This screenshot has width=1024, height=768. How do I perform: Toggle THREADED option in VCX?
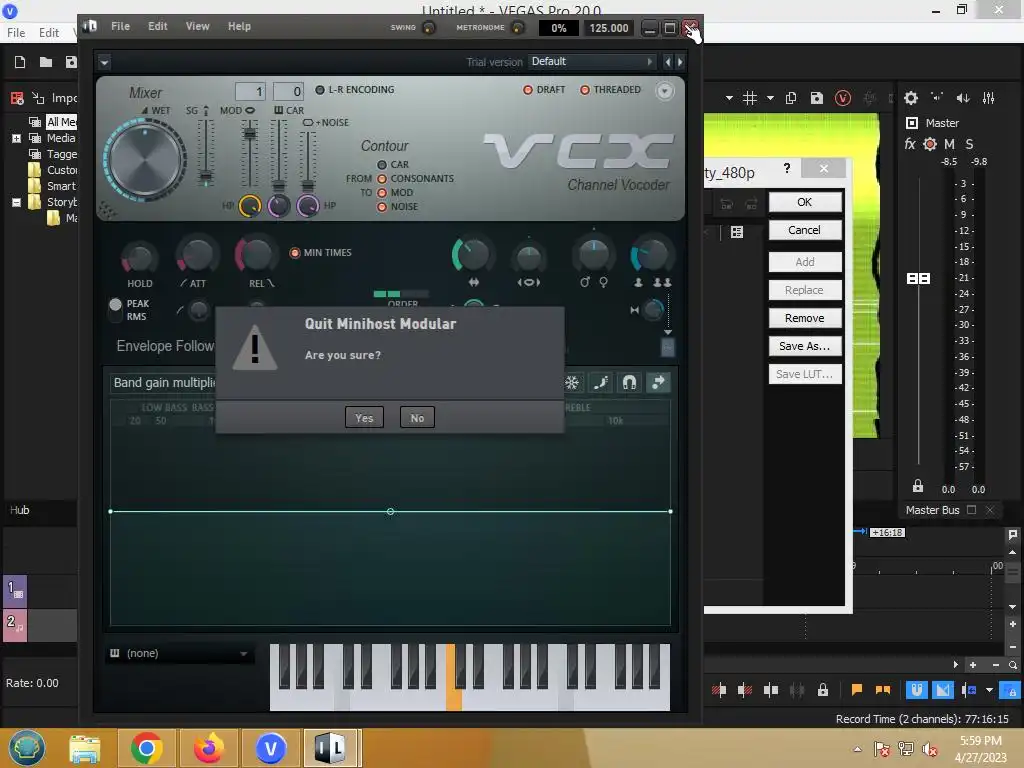(x=610, y=89)
